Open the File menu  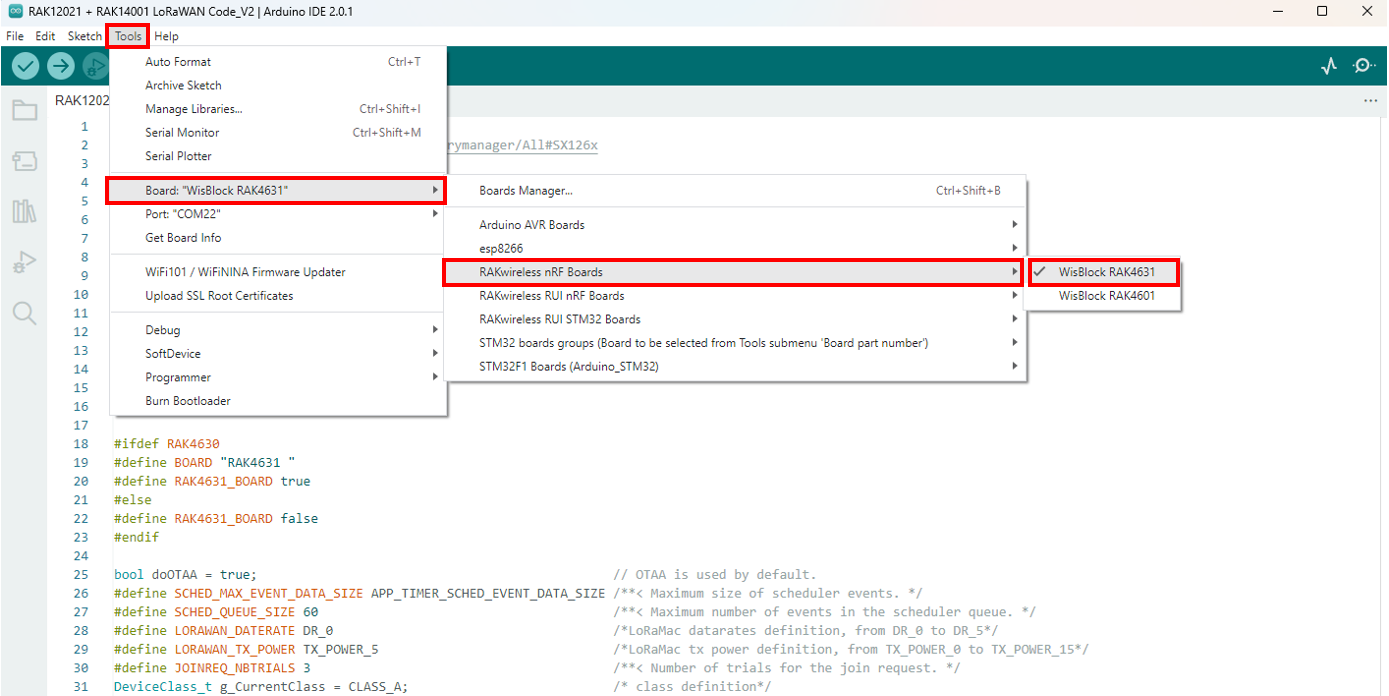click(x=15, y=36)
